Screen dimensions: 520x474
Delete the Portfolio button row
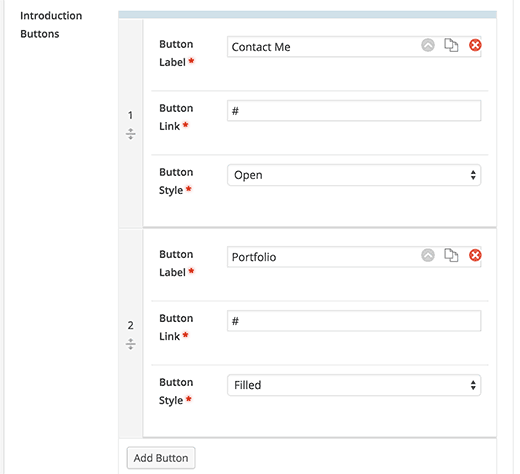click(475, 255)
